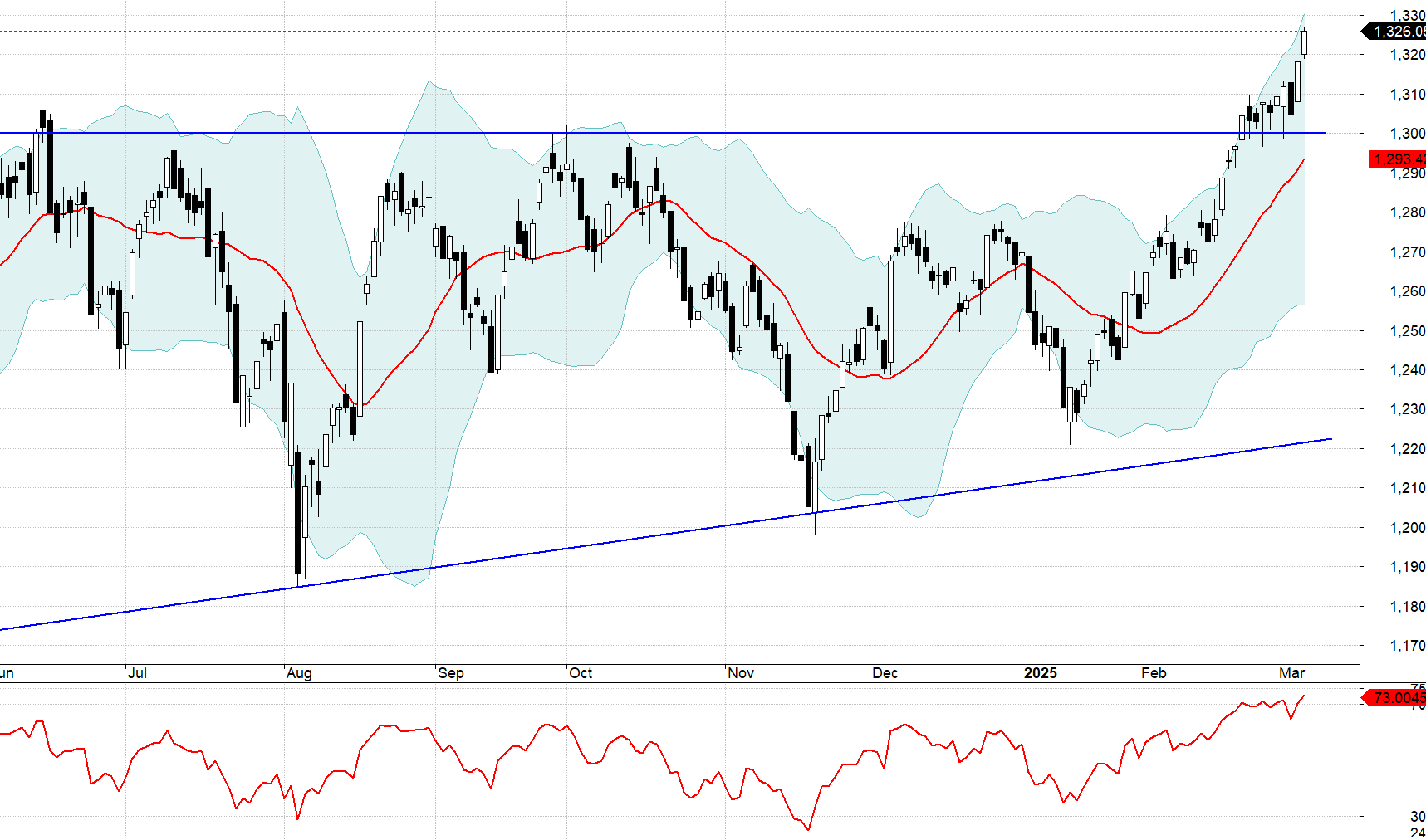Click the Sep label on the time axis
1426x840 pixels.
tap(451, 673)
